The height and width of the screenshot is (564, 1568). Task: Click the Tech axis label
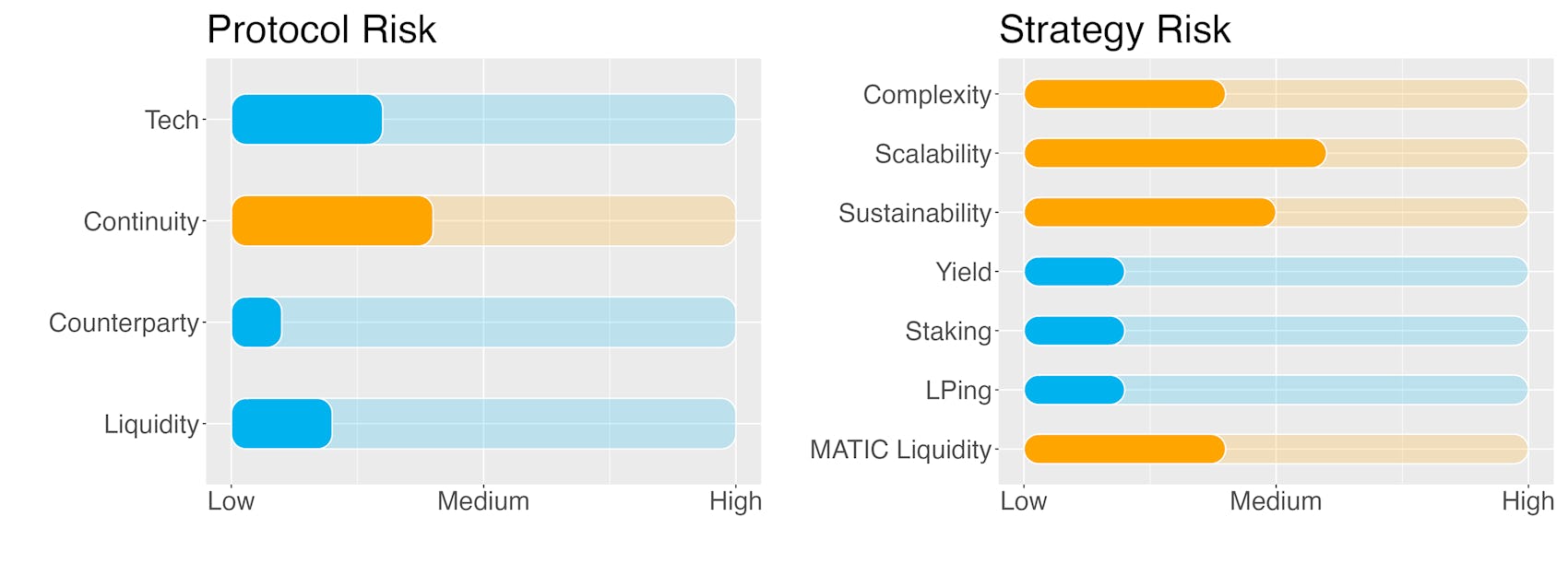click(x=172, y=120)
